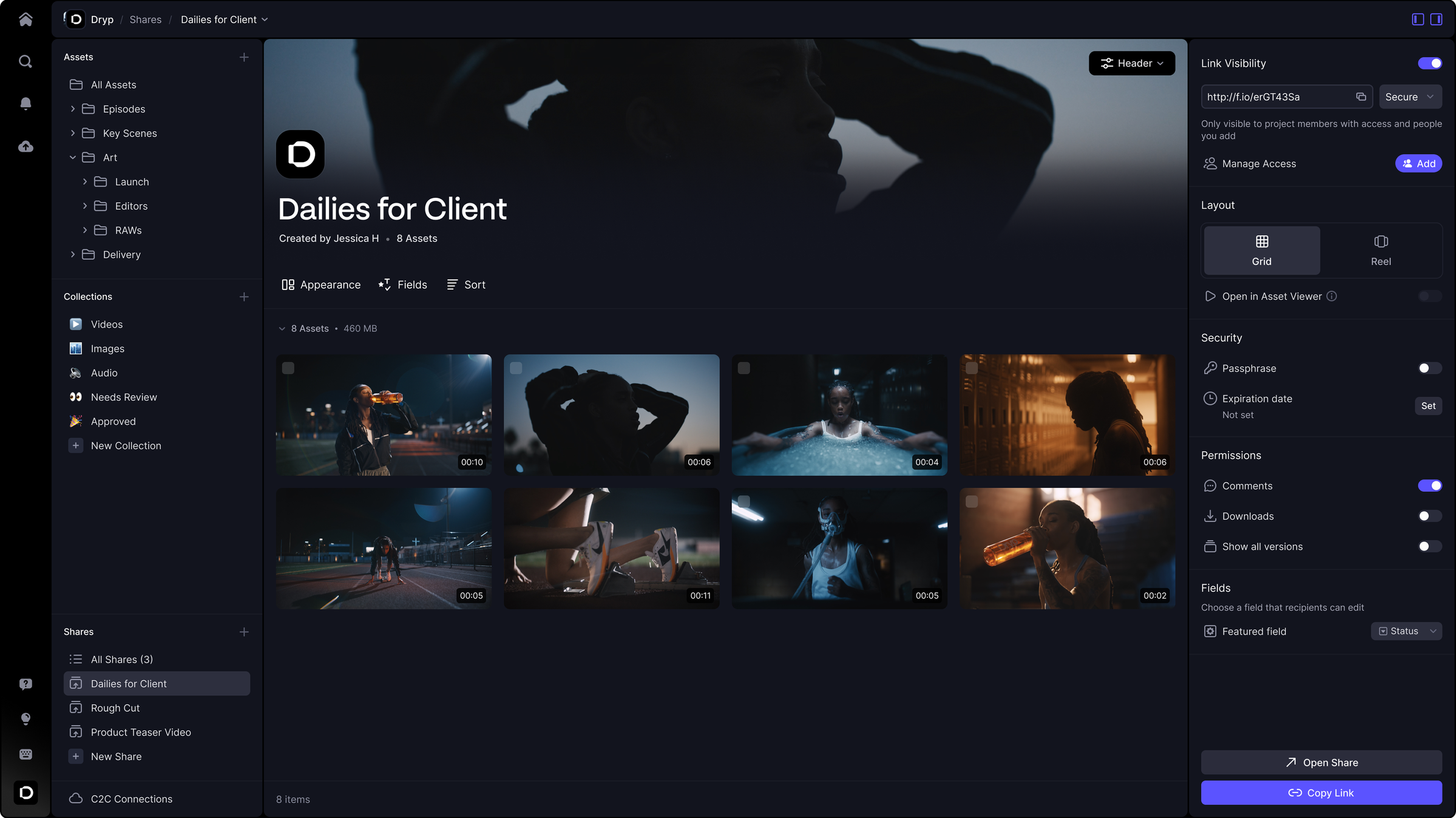Open the Secure visibility dropdown
Screen dimensions: 1456x818
[1409, 96]
